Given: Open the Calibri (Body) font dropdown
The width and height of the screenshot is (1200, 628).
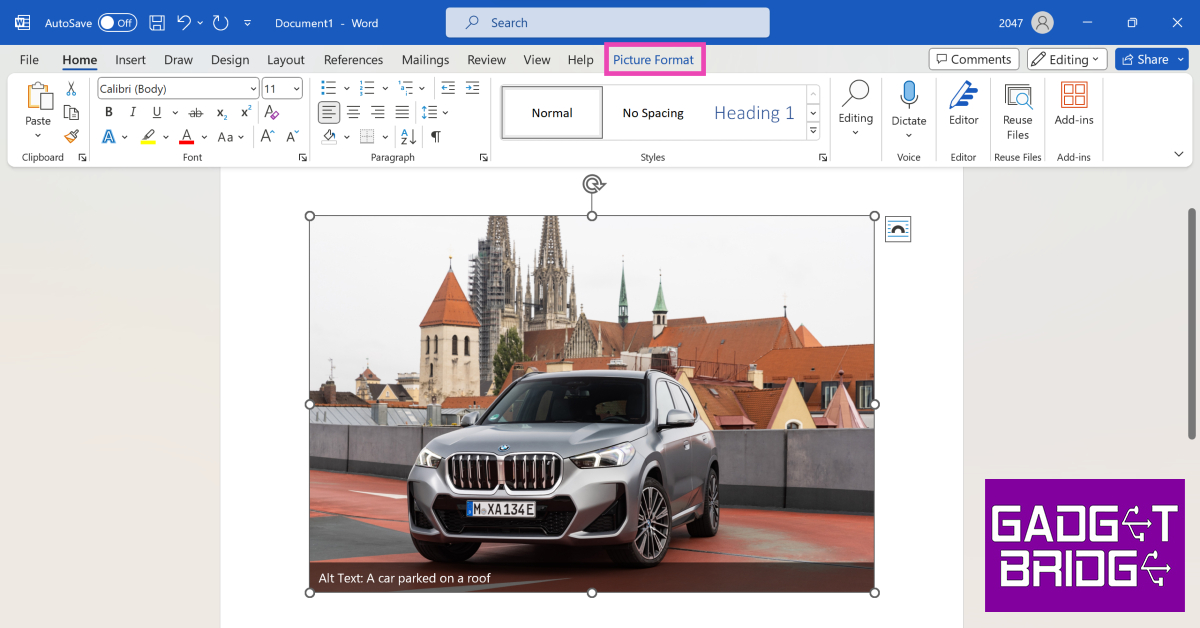Looking at the screenshot, I should [178, 89].
